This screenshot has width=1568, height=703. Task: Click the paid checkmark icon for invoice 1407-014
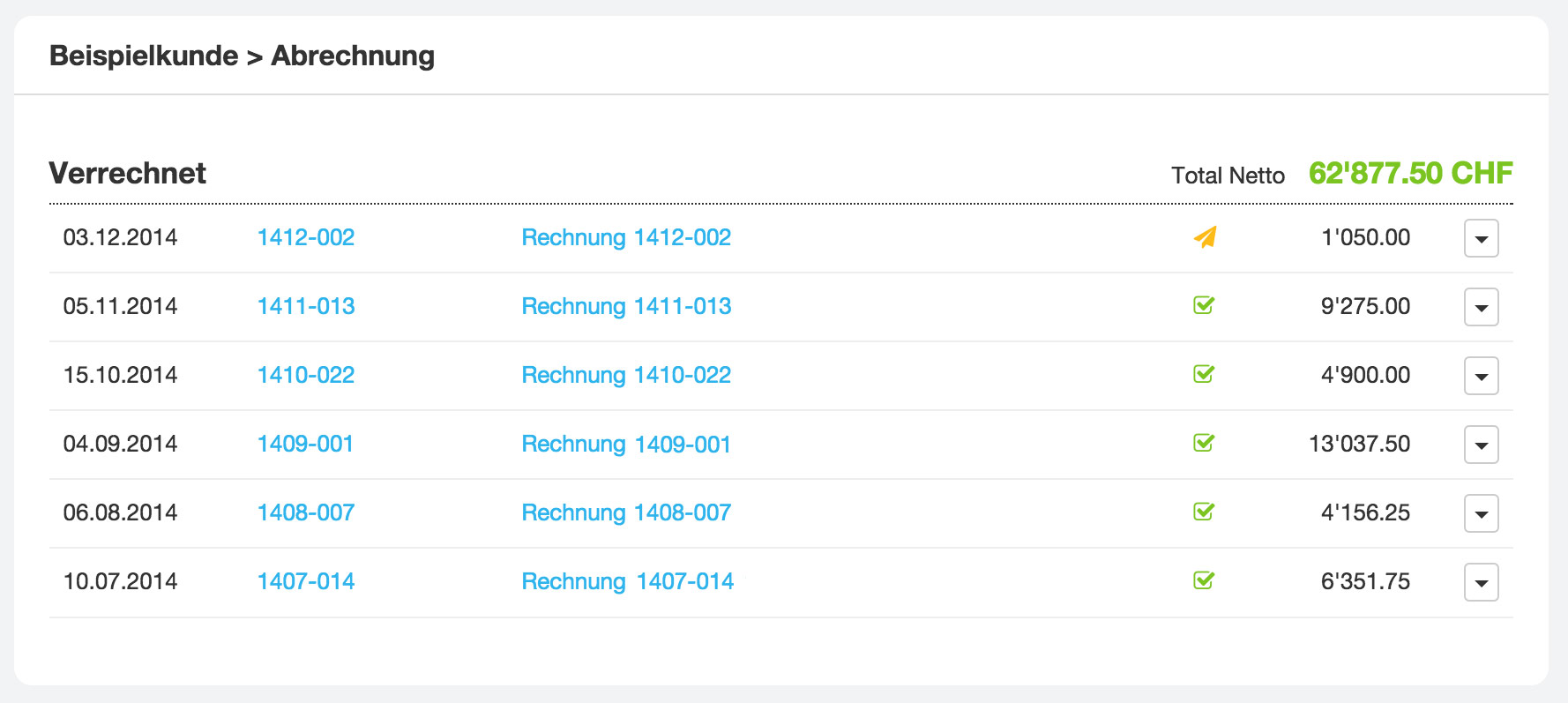[x=1204, y=581]
